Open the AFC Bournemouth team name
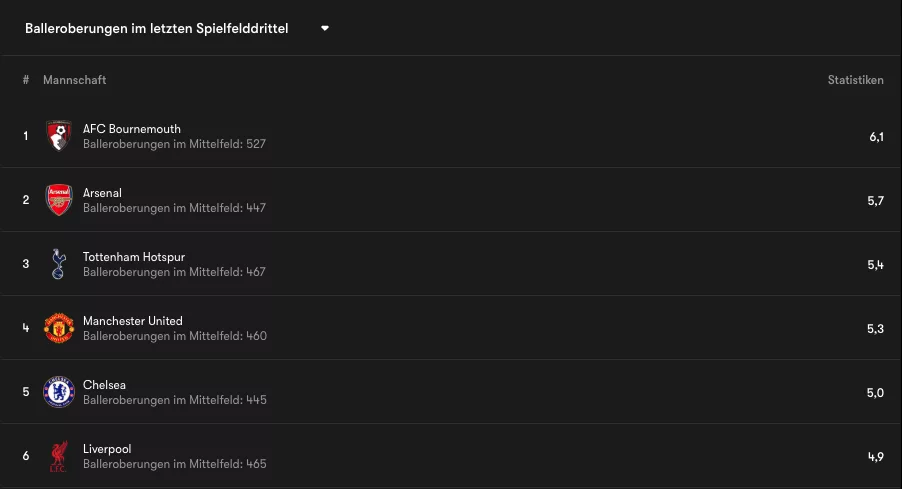 [x=132, y=129]
